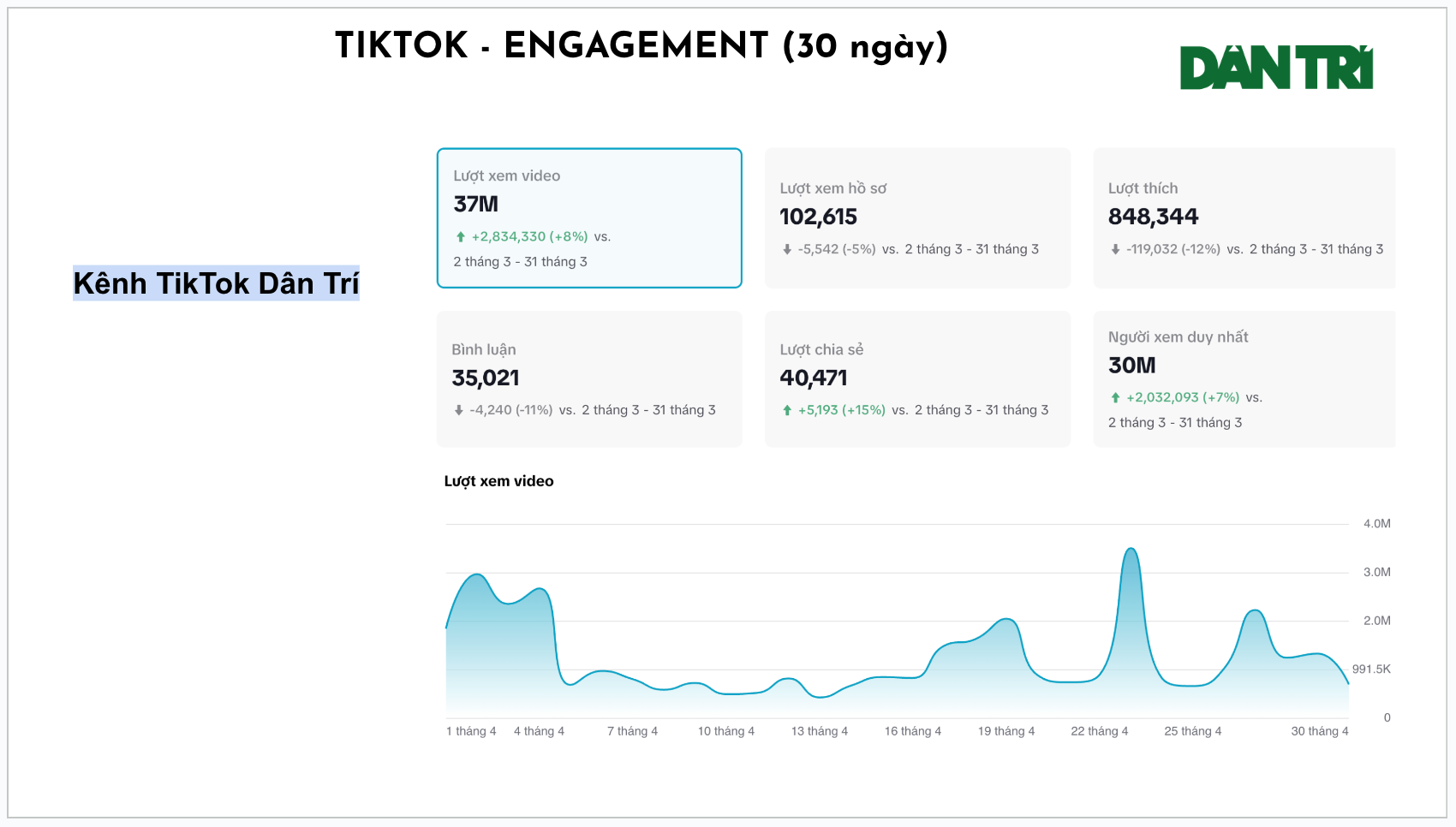Click green up arrow beside +2,032,093
This screenshot has height=827, width=1456.
1115,398
